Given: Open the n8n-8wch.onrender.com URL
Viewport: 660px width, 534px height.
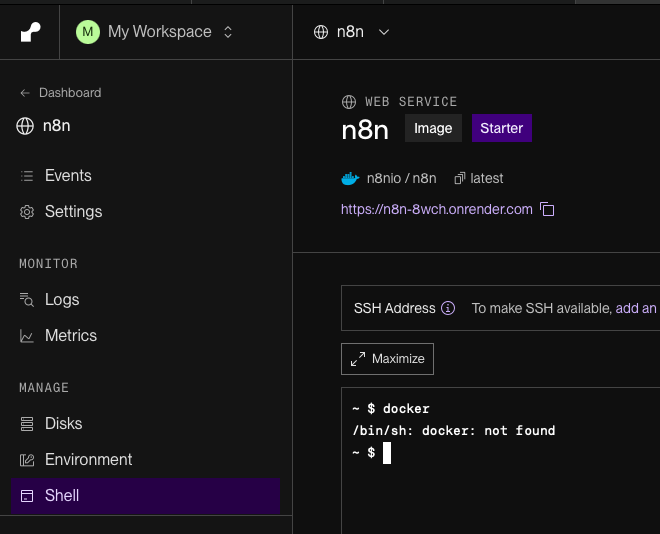Looking at the screenshot, I should point(436,209).
